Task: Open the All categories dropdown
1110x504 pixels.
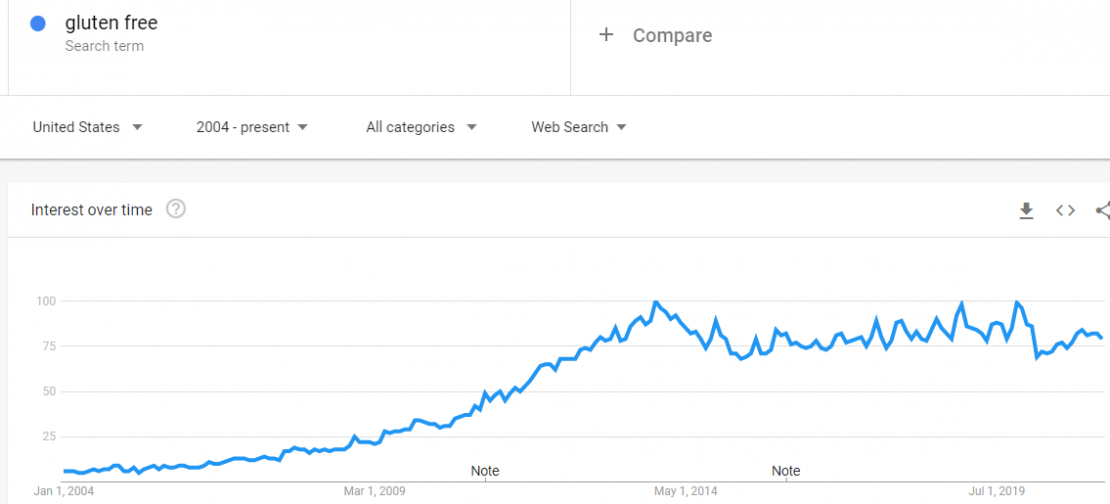Action: 421,127
